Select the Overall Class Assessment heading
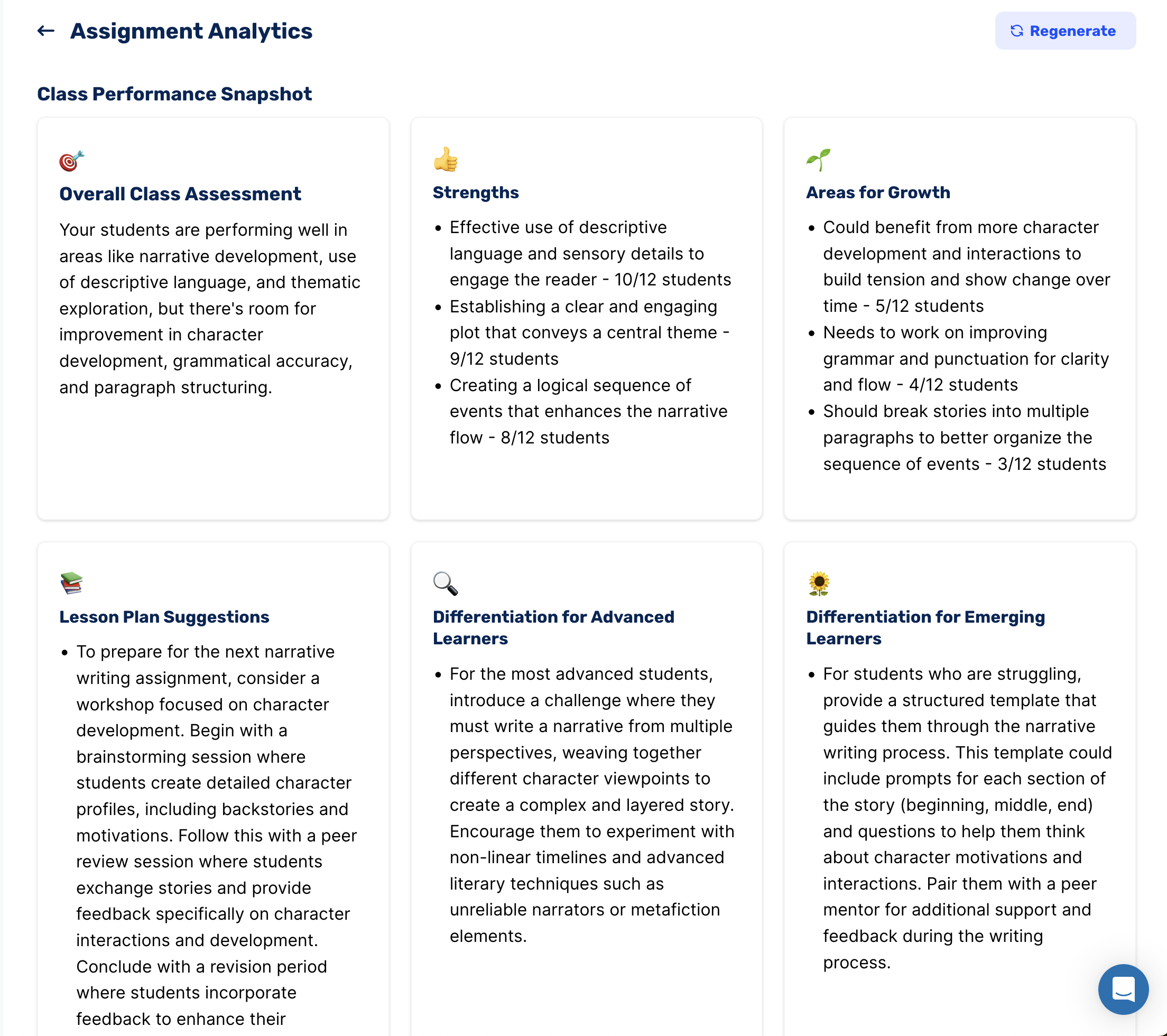Image resolution: width=1167 pixels, height=1036 pixels. pyautogui.click(x=180, y=193)
